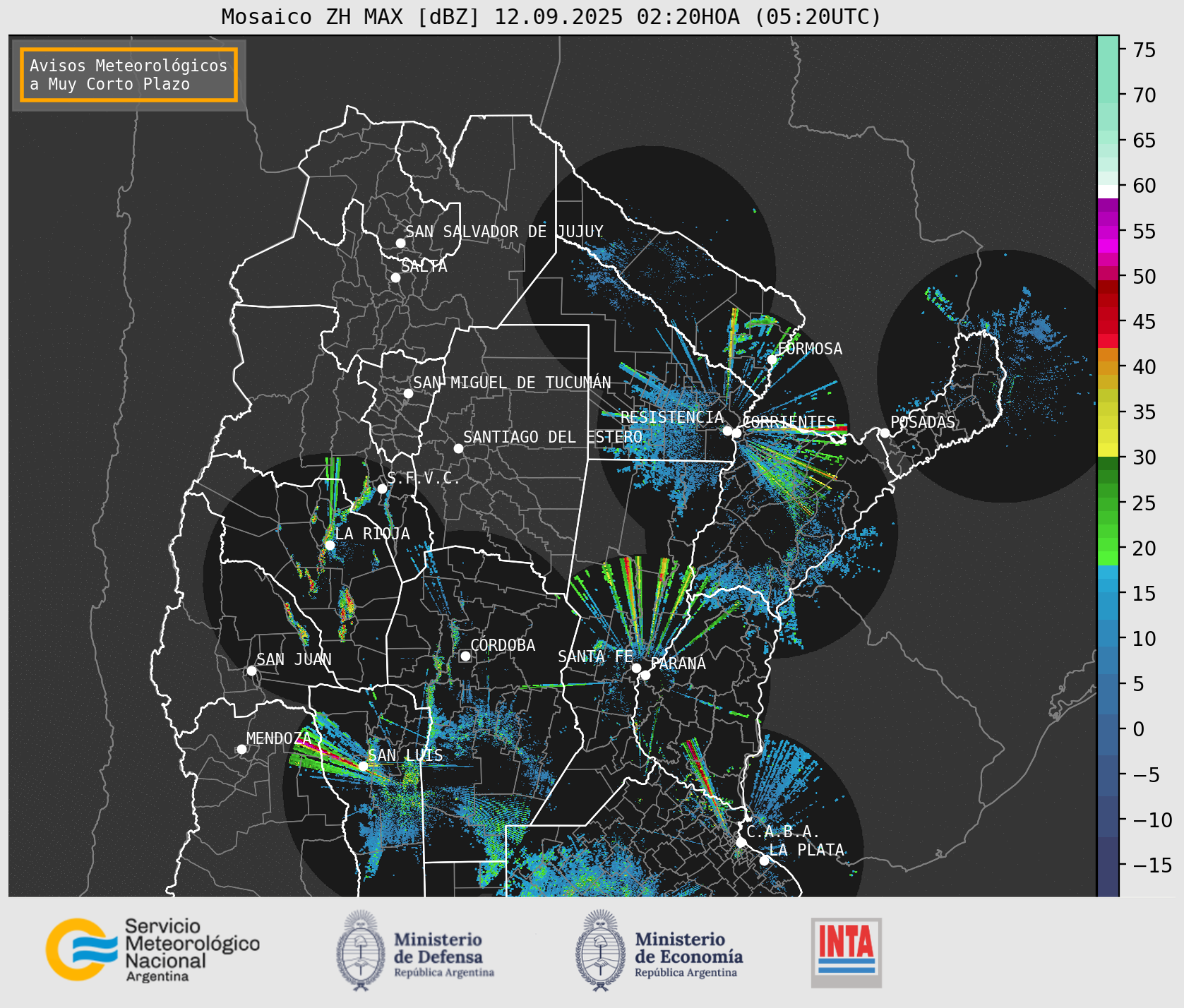Click the FORMOSA label text

(x=810, y=349)
